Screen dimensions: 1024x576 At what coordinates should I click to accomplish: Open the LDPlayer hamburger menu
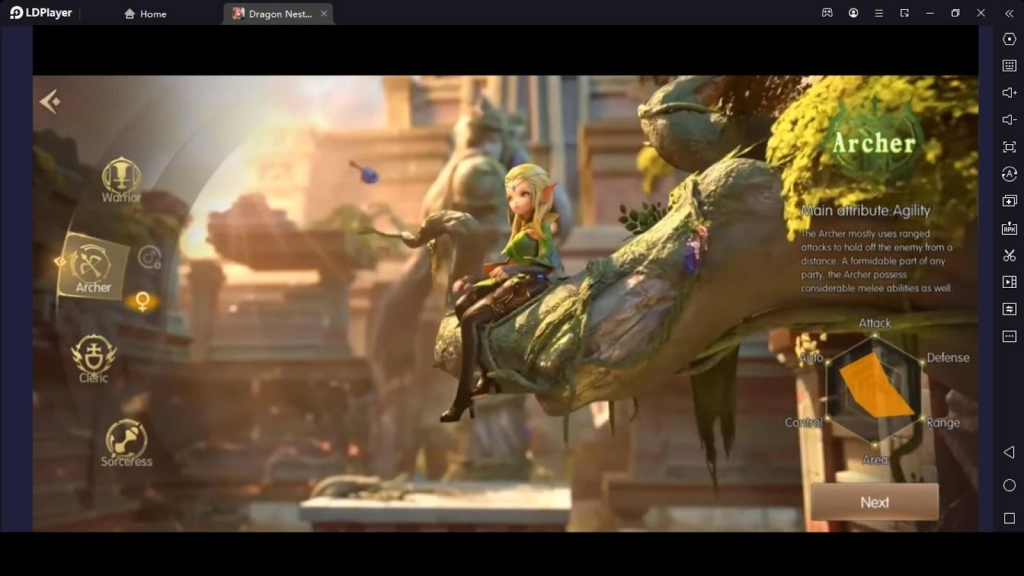(x=879, y=13)
